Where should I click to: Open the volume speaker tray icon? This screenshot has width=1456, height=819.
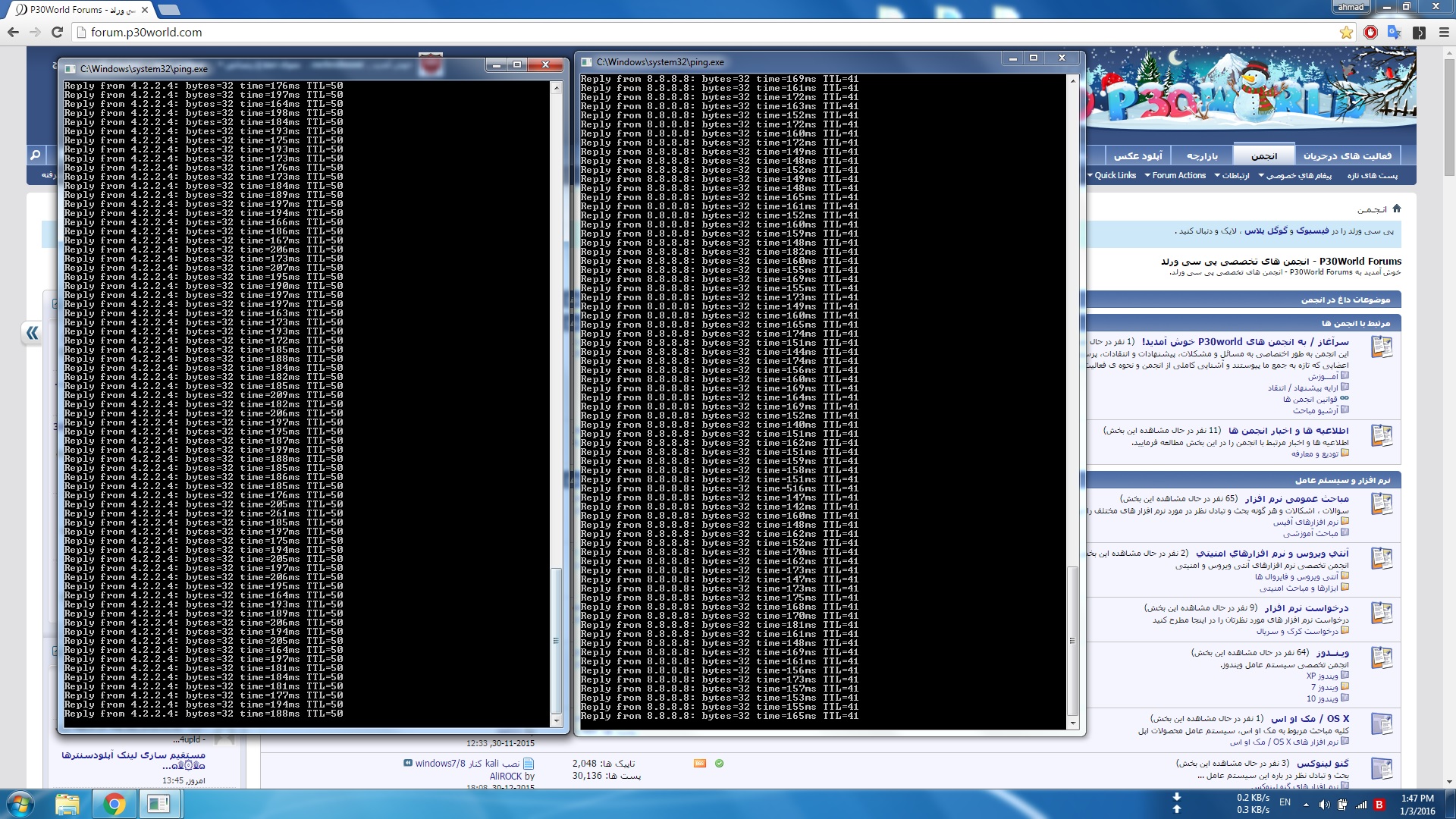pyautogui.click(x=1324, y=804)
